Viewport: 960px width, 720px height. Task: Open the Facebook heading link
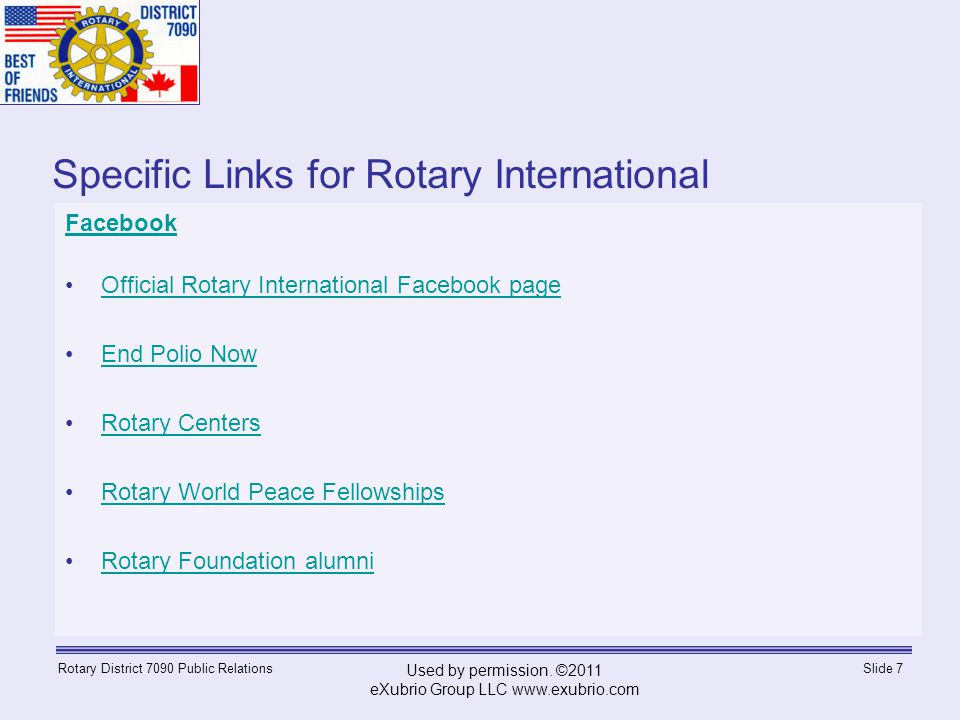point(121,223)
